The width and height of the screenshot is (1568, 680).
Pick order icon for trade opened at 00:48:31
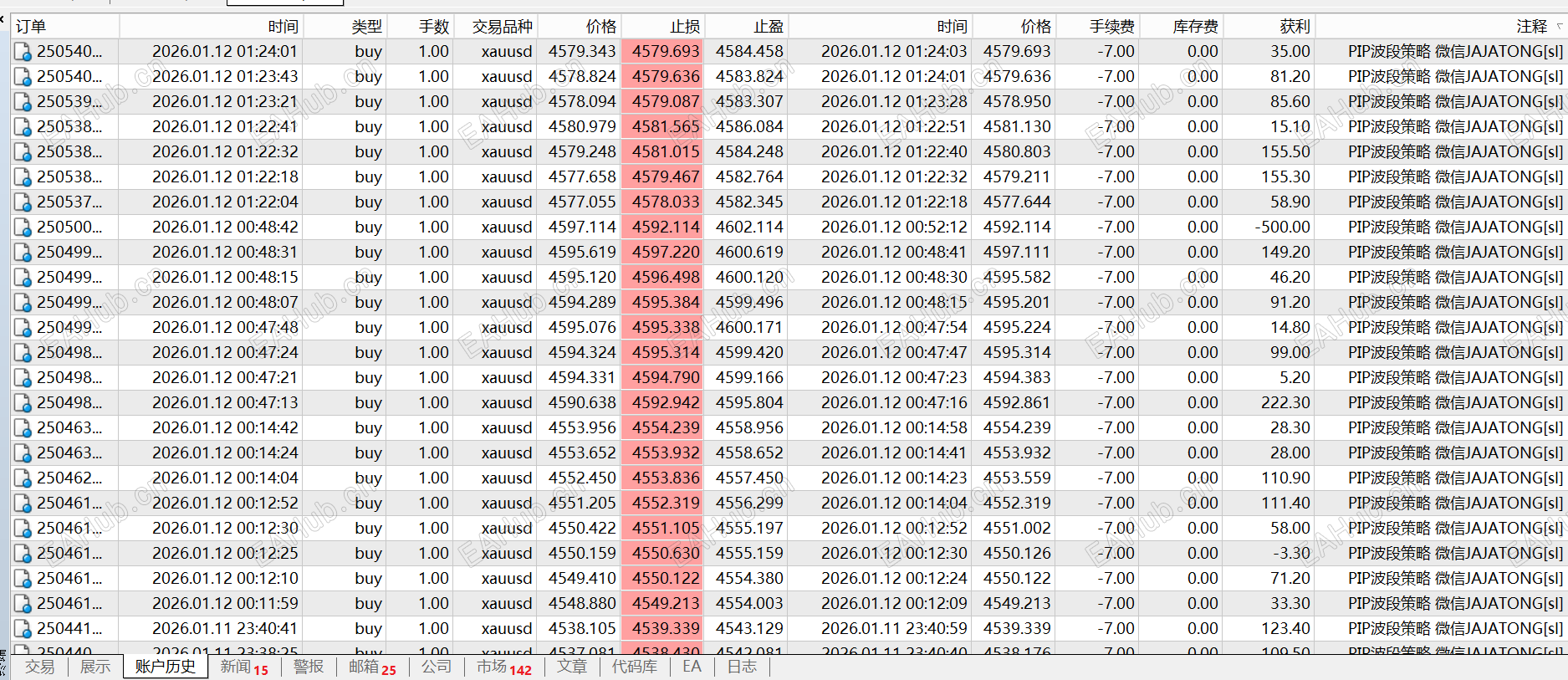point(23,253)
